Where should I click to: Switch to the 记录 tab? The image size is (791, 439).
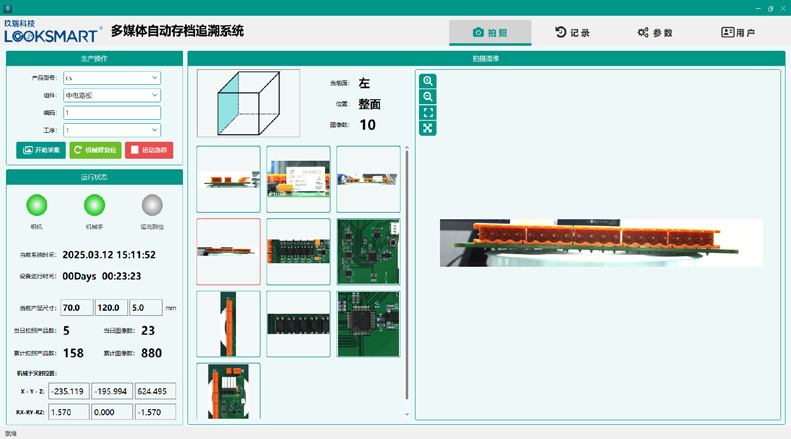[573, 33]
